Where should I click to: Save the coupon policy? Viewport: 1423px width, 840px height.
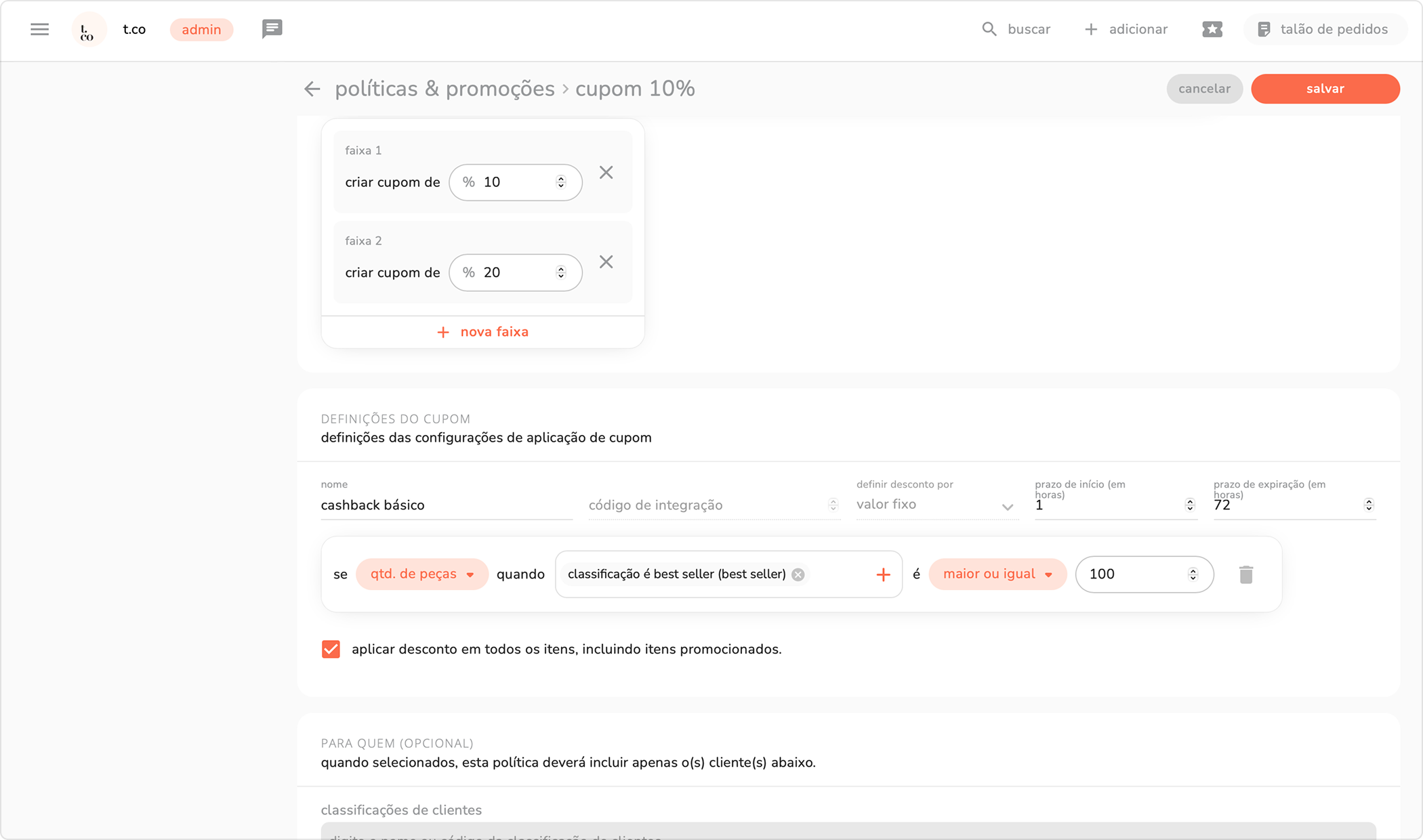pos(1325,89)
